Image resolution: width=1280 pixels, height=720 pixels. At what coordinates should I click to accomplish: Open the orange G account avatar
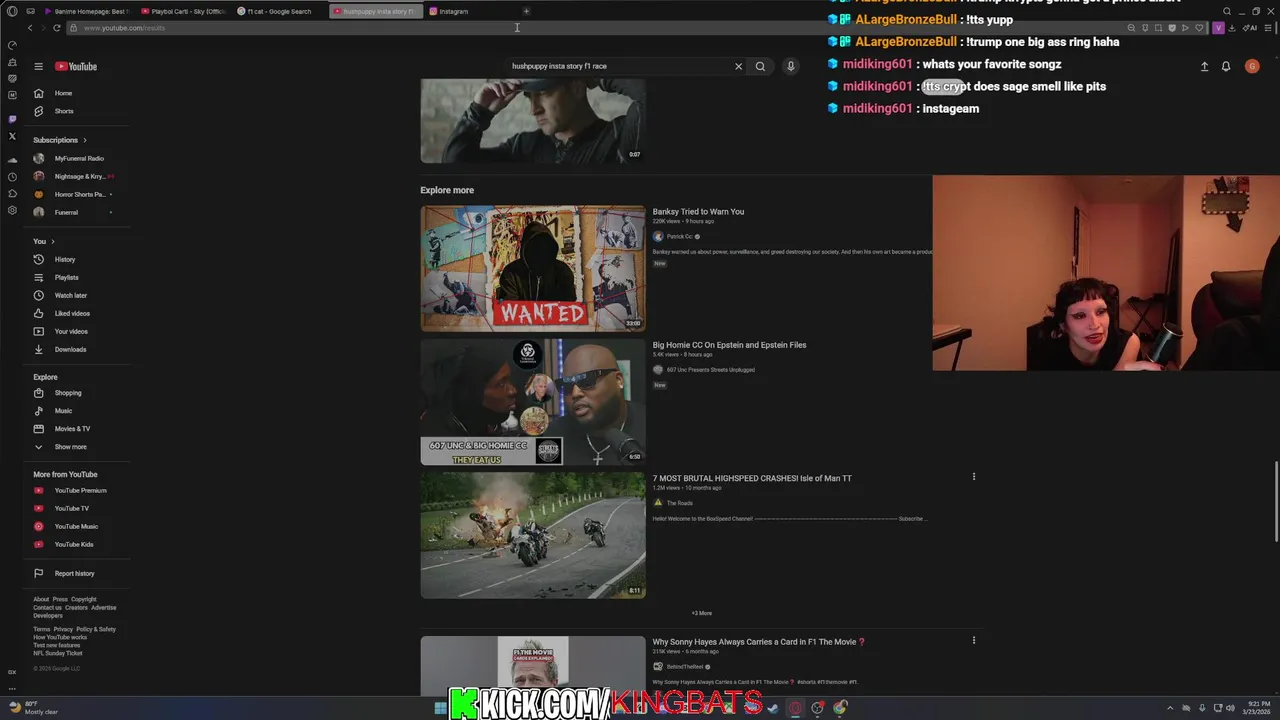[x=1252, y=66]
